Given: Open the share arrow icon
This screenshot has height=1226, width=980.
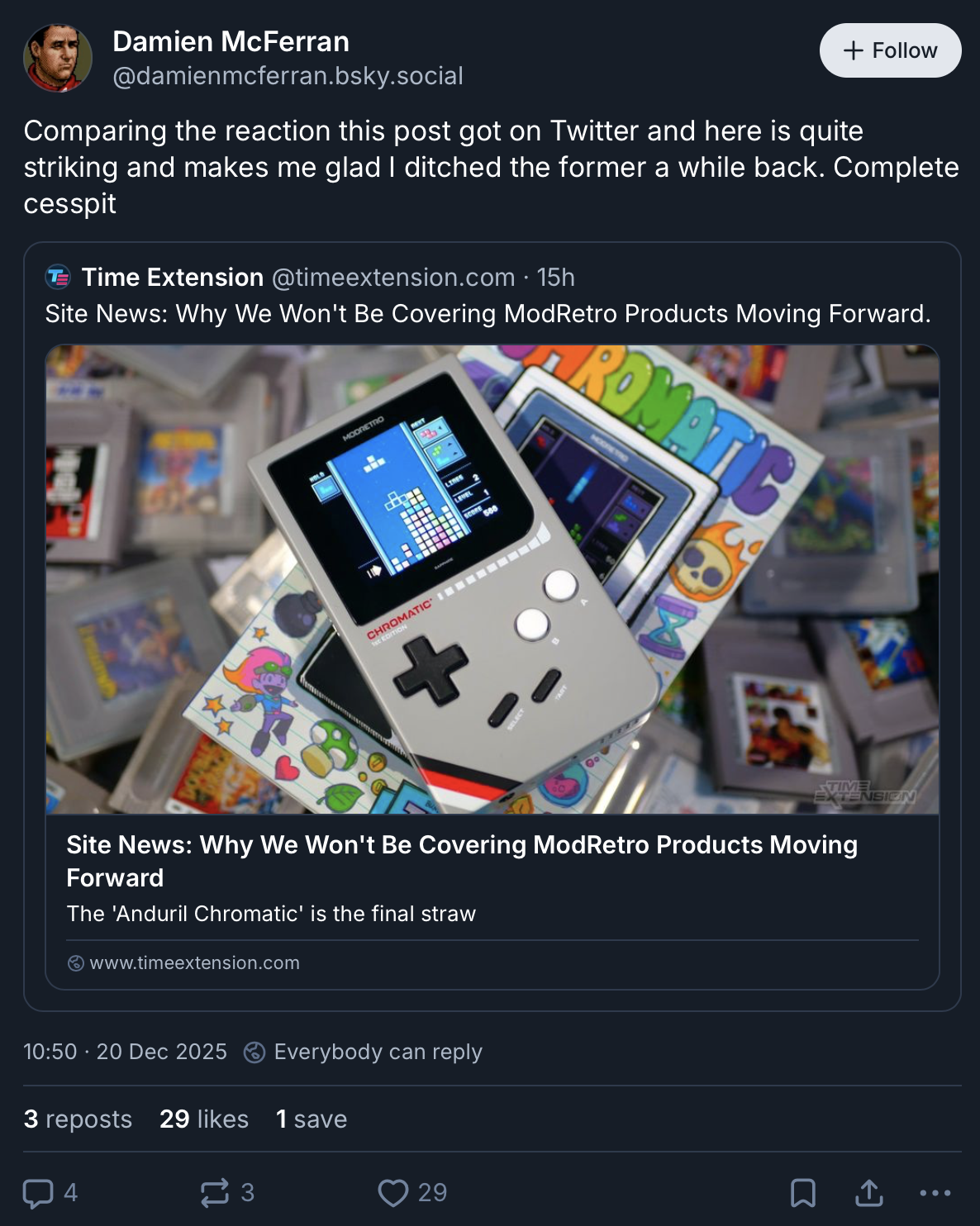Looking at the screenshot, I should coord(869,1193).
